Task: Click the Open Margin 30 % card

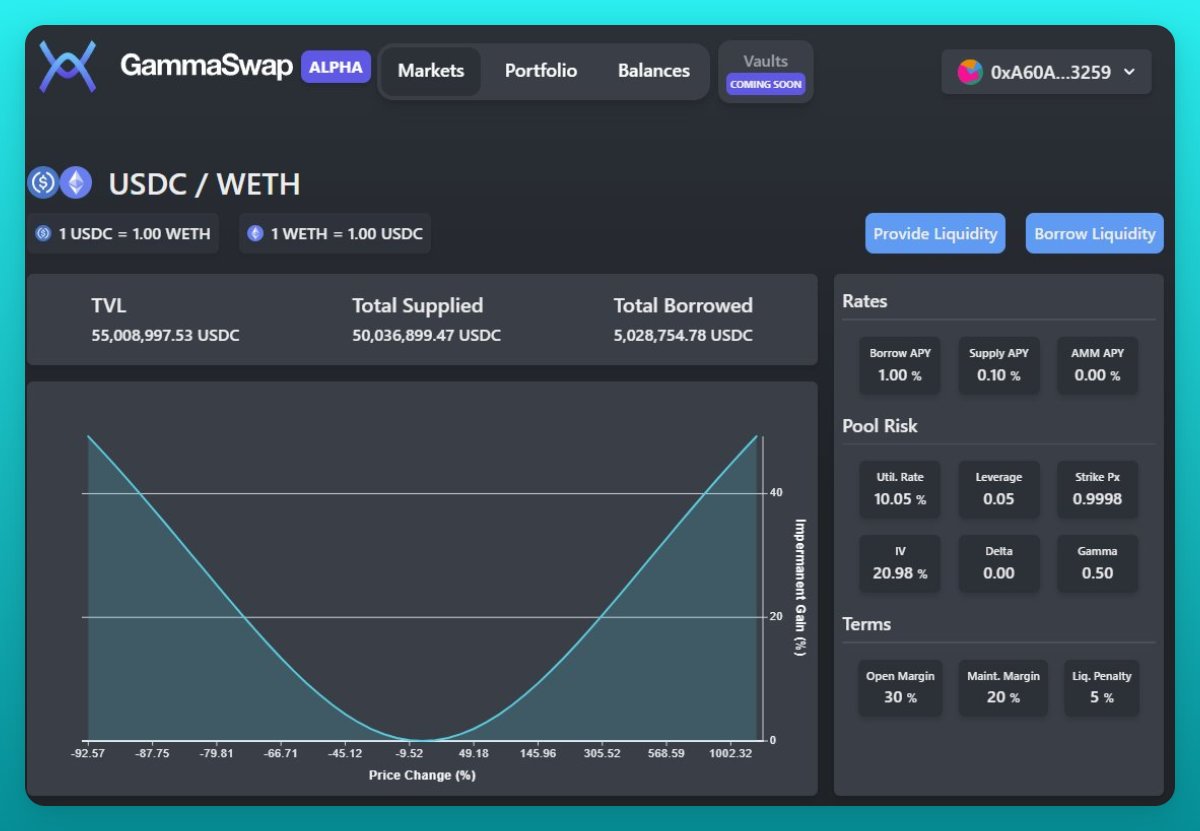Action: tap(900, 687)
